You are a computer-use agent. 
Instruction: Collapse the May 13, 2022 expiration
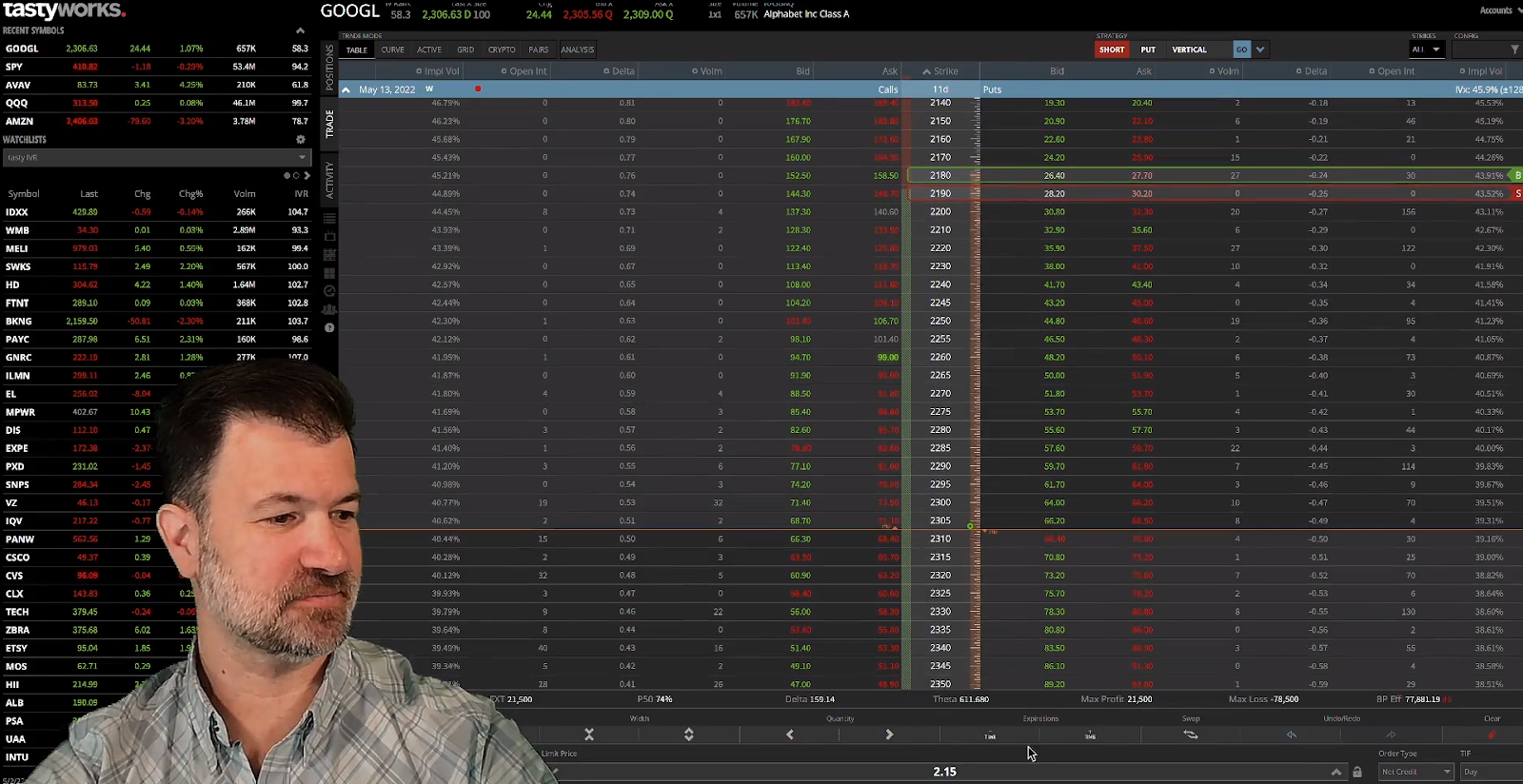(346, 89)
